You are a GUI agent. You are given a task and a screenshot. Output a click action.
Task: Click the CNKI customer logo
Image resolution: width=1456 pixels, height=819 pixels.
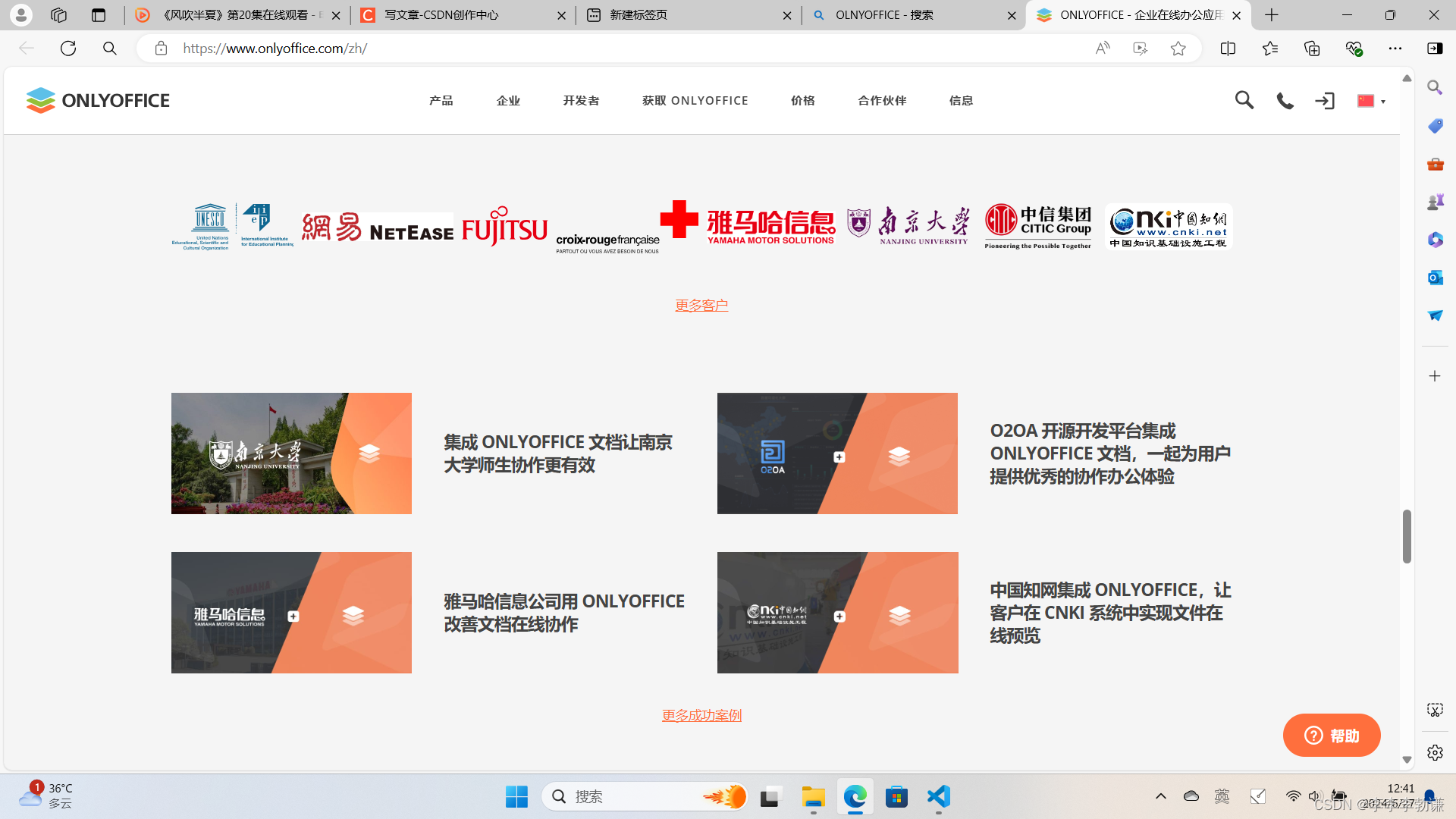click(x=1169, y=226)
